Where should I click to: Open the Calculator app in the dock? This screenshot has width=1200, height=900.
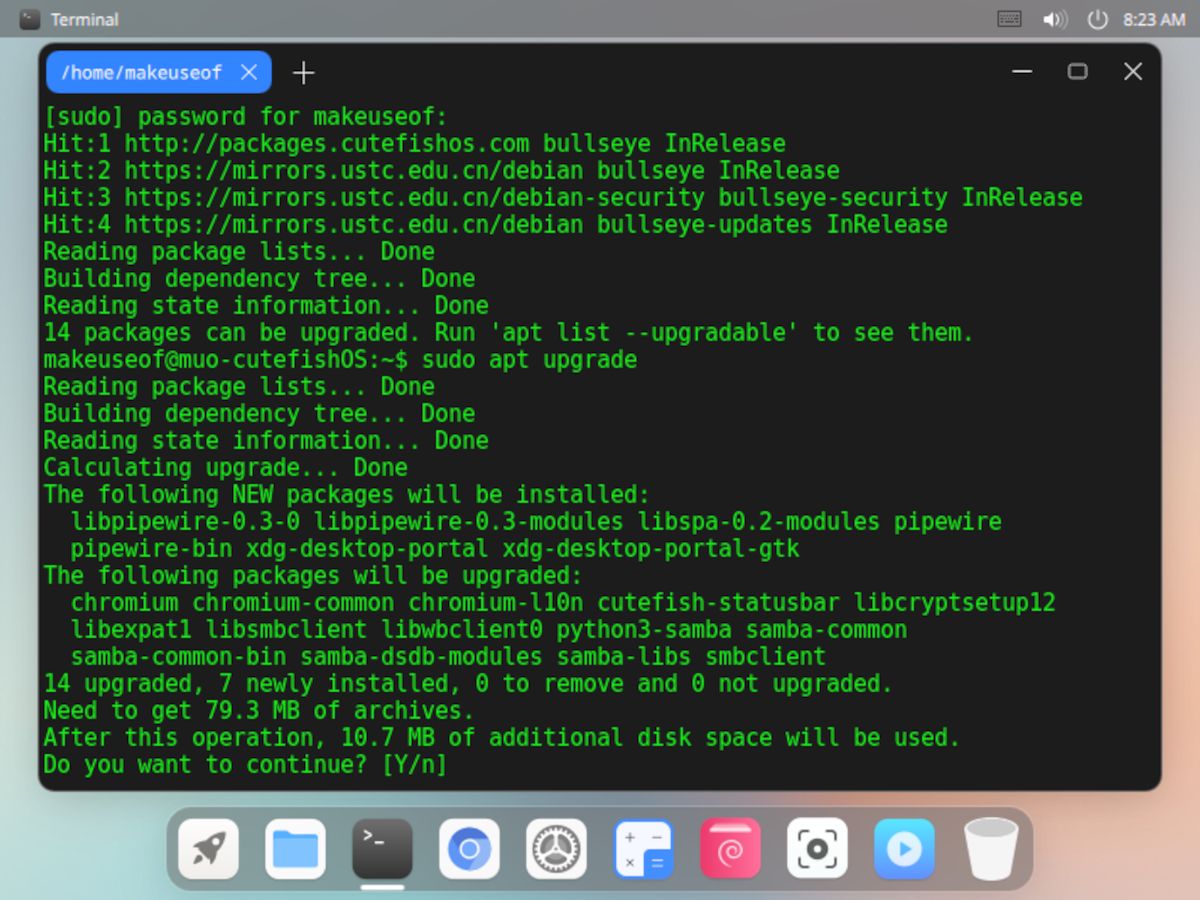[643, 849]
